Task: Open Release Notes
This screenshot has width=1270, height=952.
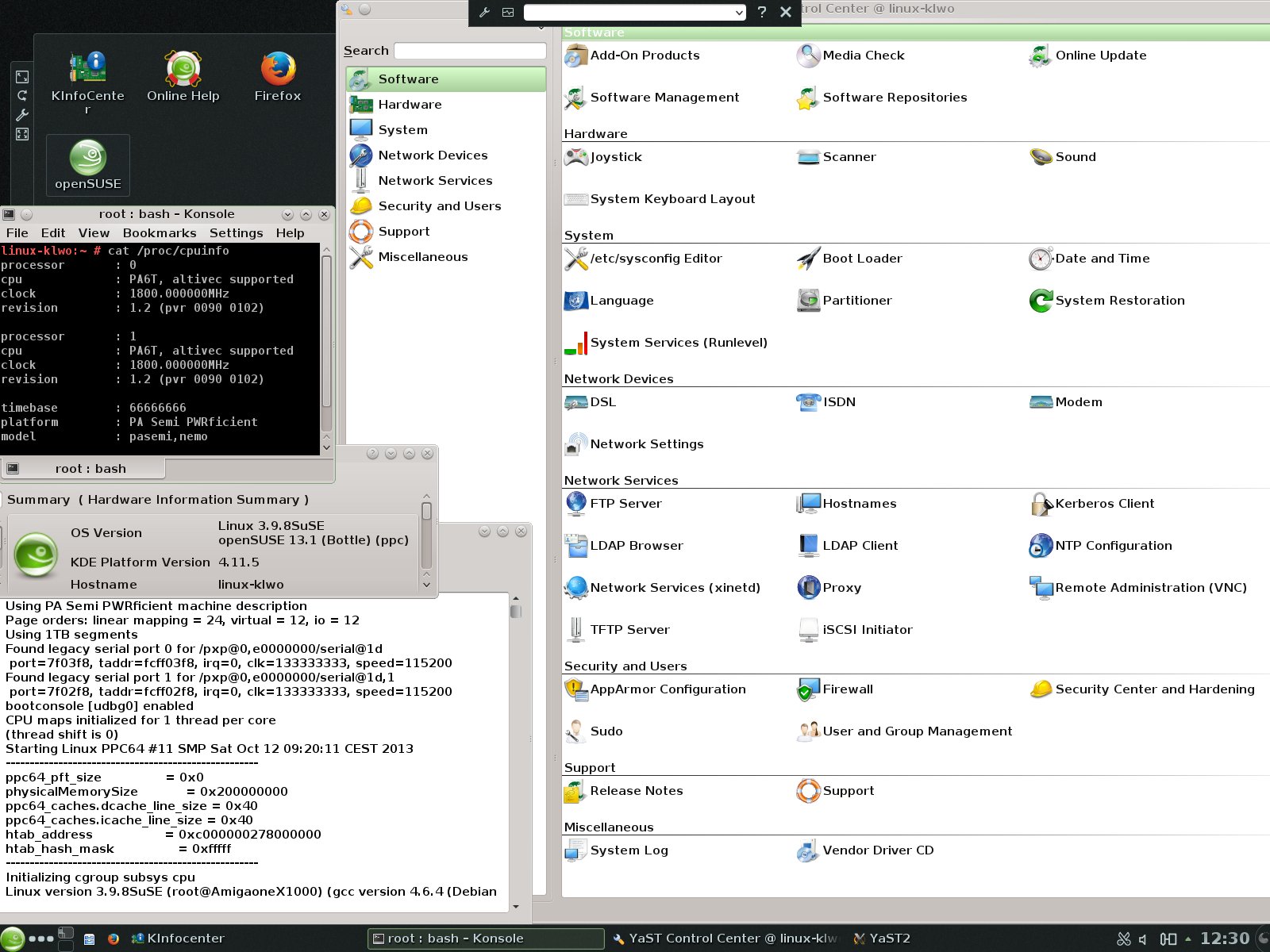Action: click(623, 791)
